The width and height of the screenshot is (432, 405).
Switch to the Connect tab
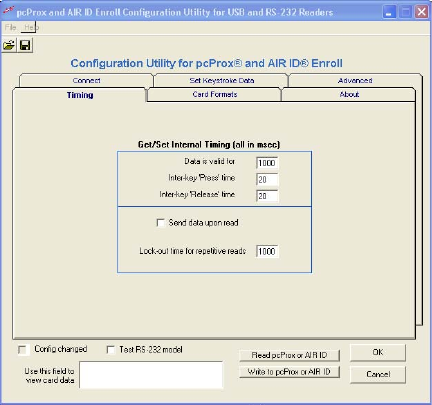86,81
